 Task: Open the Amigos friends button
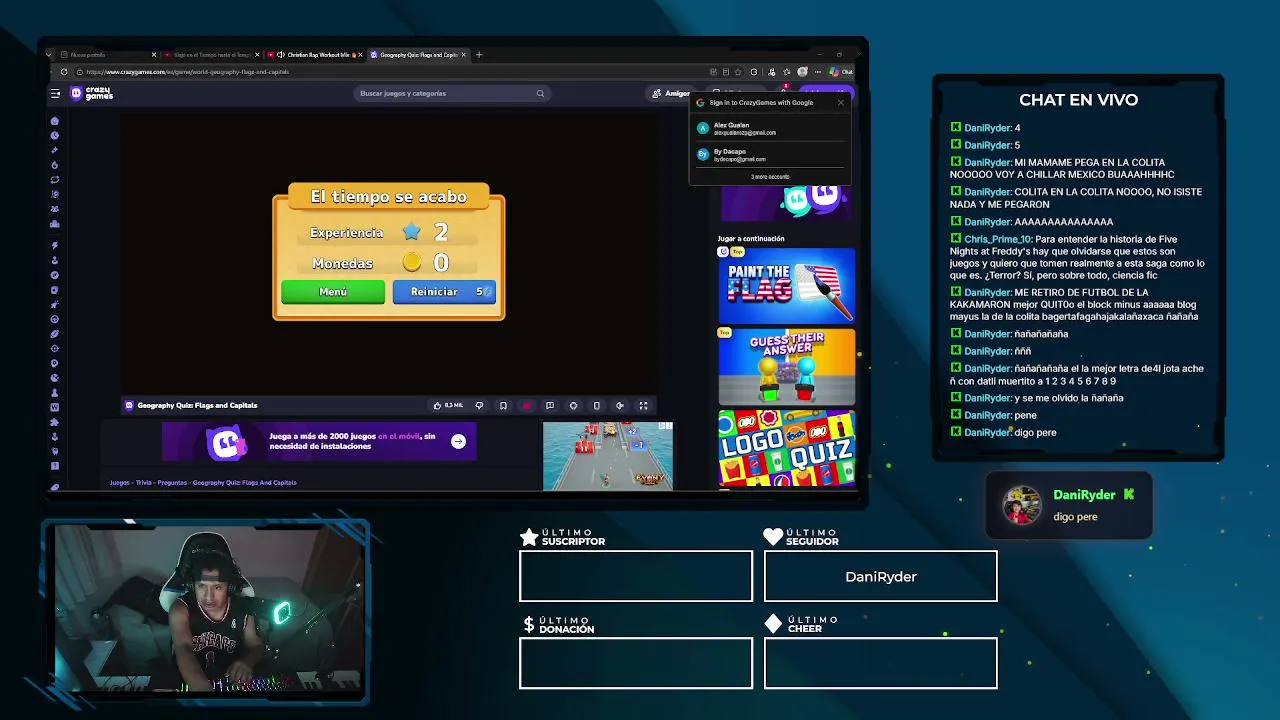pos(670,93)
